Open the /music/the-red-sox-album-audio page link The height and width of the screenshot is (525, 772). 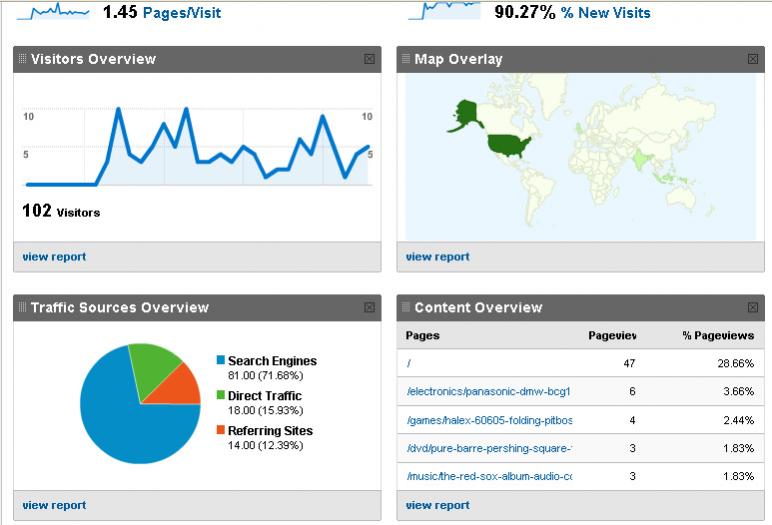point(489,476)
